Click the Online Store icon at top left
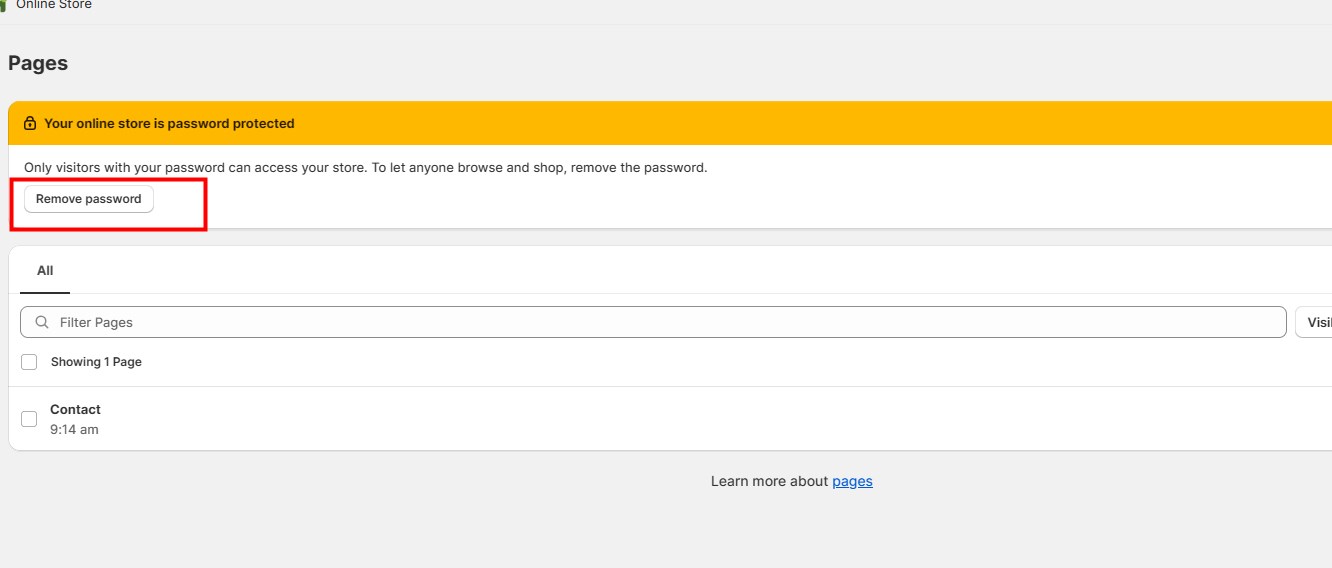Viewport: 1332px width, 568px height. point(3,5)
